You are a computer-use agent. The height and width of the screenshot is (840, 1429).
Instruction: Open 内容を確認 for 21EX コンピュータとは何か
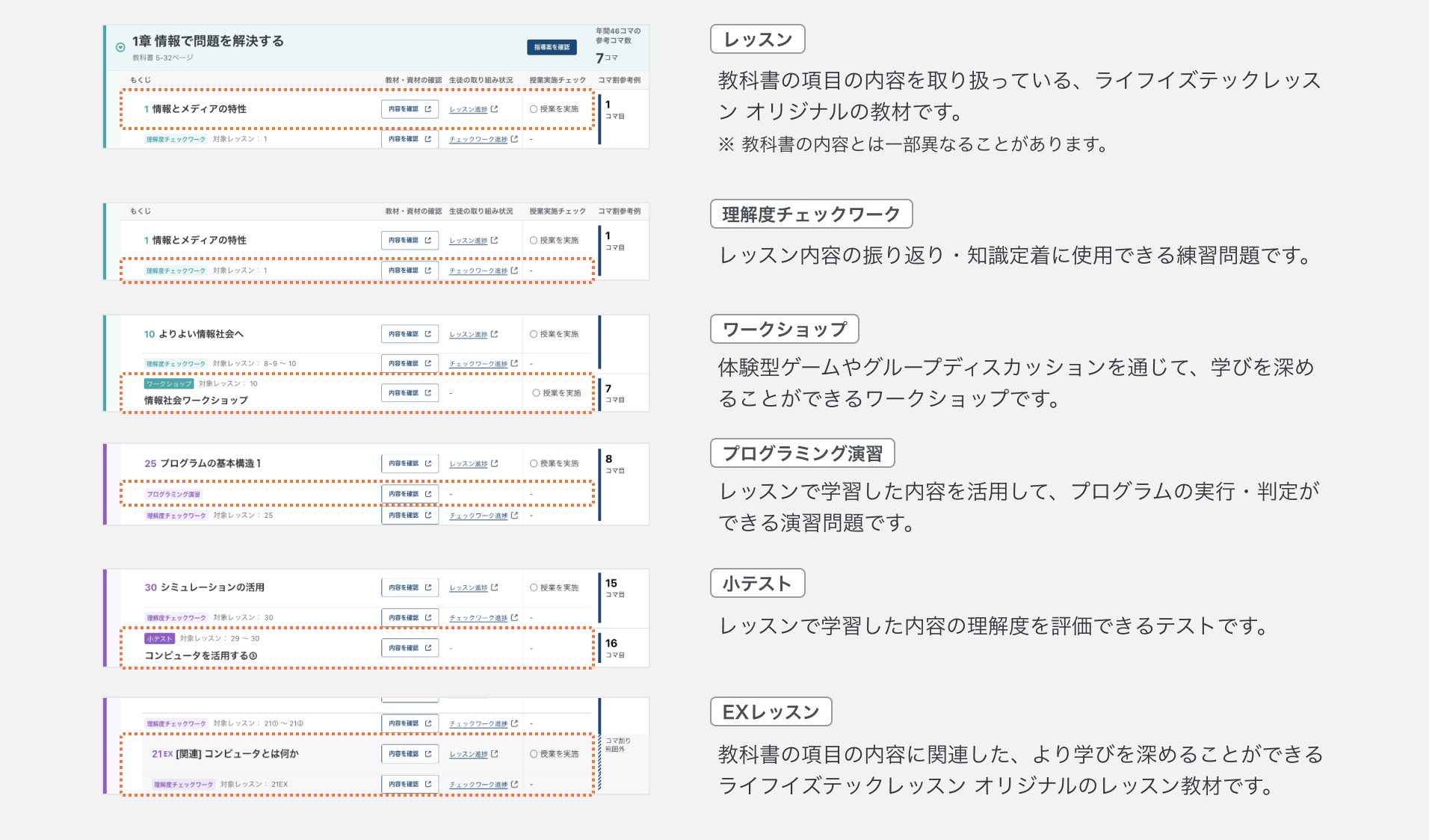point(410,754)
